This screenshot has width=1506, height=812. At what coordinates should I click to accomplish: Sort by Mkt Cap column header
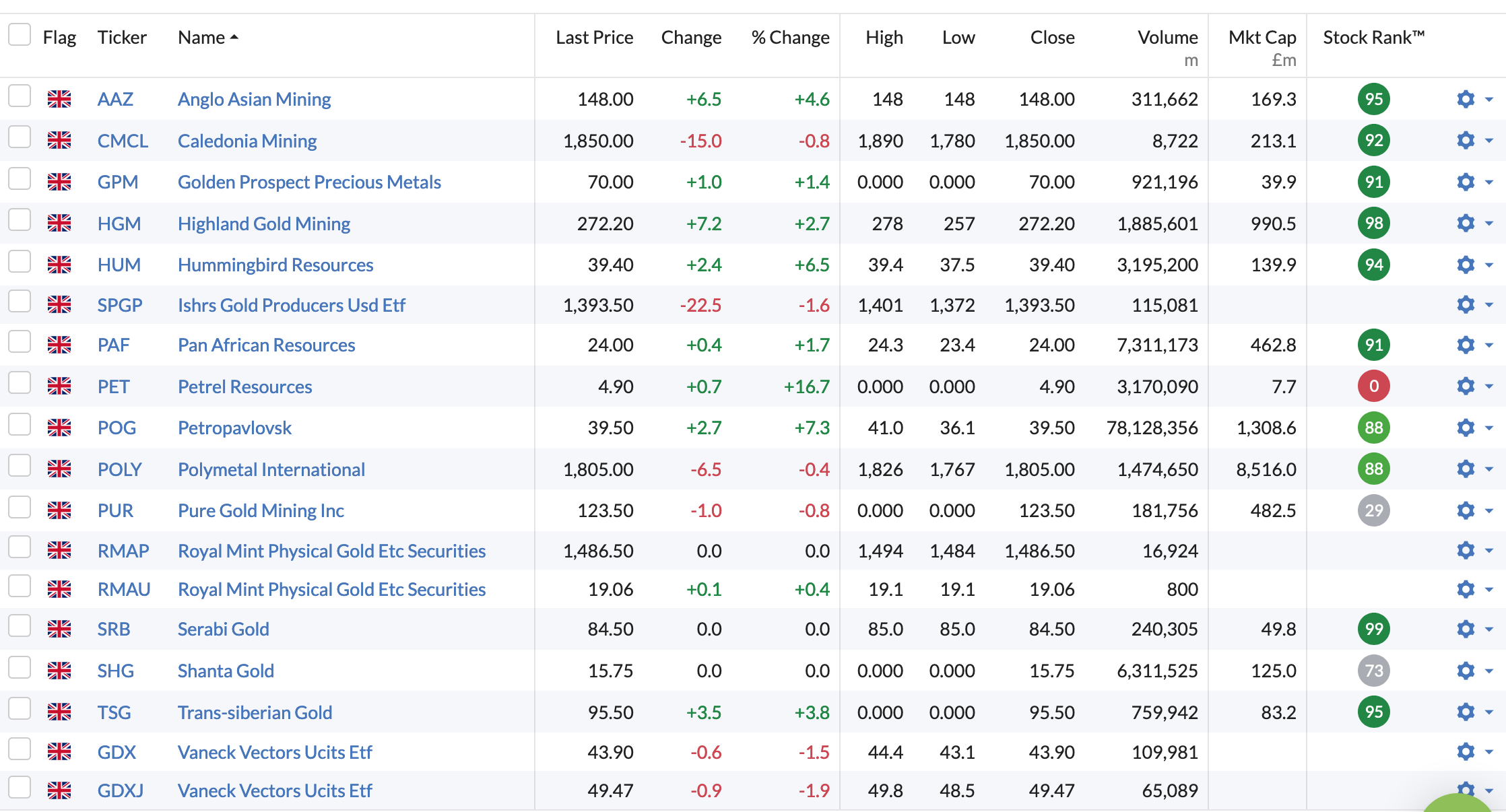tap(1262, 38)
